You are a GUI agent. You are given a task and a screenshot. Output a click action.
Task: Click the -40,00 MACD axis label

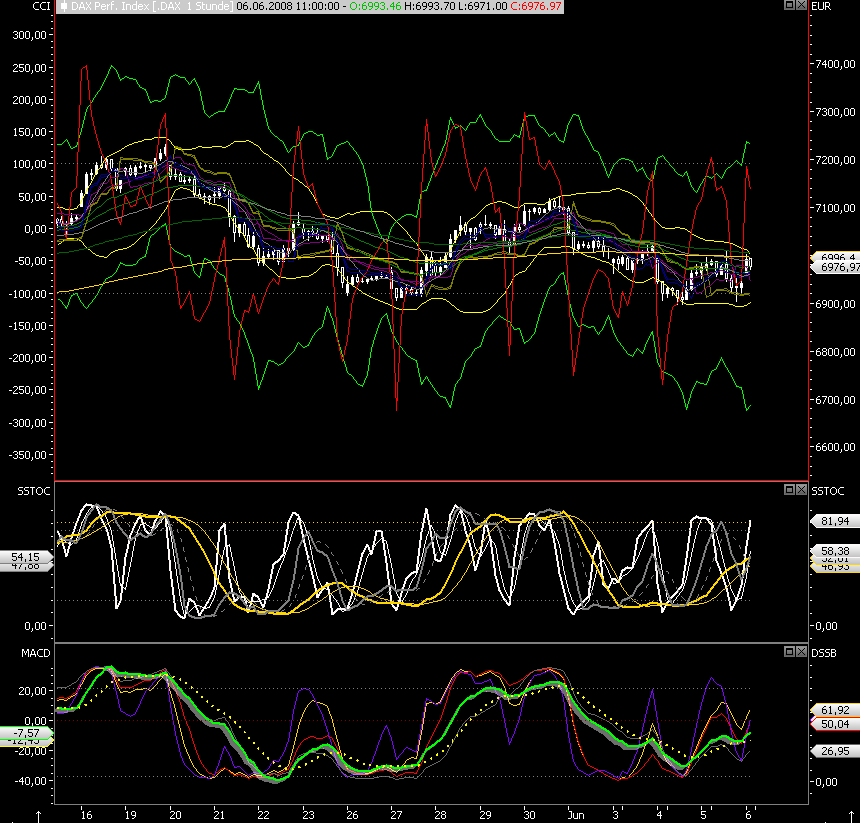click(x=32, y=781)
